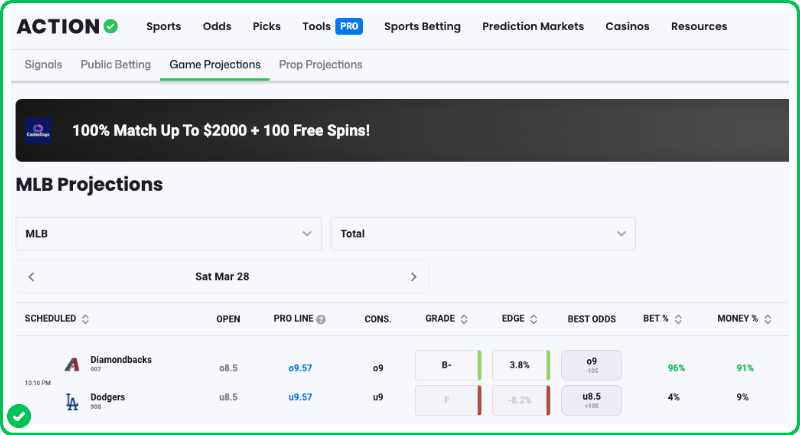Sort by Scheduled column arrows

(x=85, y=320)
